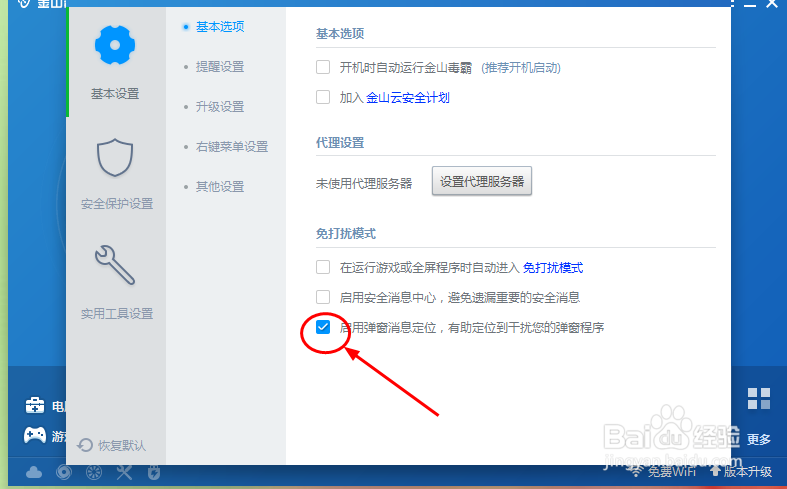Click the 代理设置 section heading

click(340, 143)
